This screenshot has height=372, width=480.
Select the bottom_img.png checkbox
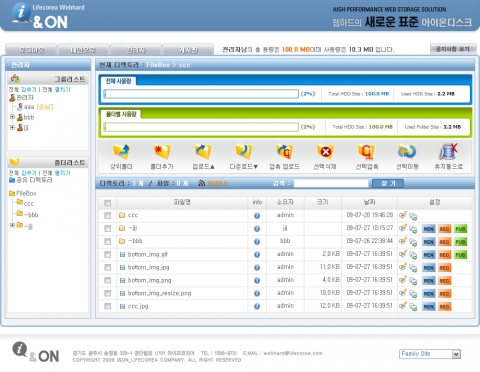(107, 280)
